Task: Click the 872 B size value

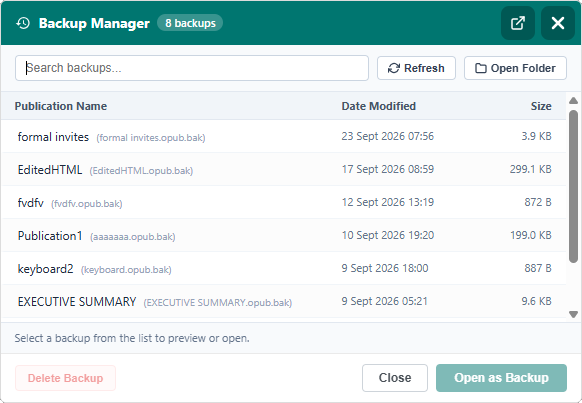Action: [x=538, y=202]
